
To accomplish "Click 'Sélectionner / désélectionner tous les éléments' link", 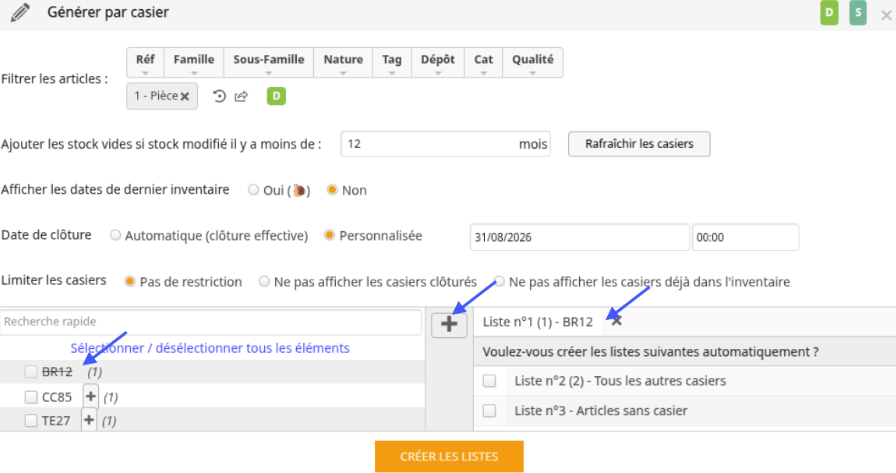I will (210, 348).
